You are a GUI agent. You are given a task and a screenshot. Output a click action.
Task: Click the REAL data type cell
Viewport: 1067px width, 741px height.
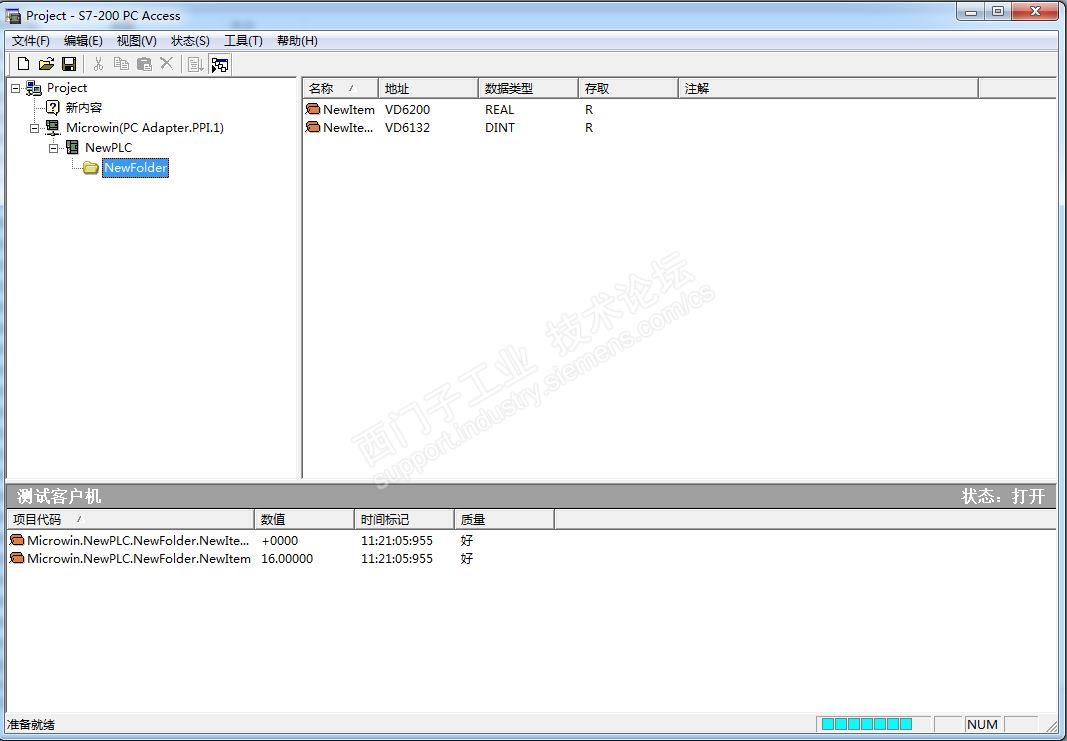[x=499, y=109]
